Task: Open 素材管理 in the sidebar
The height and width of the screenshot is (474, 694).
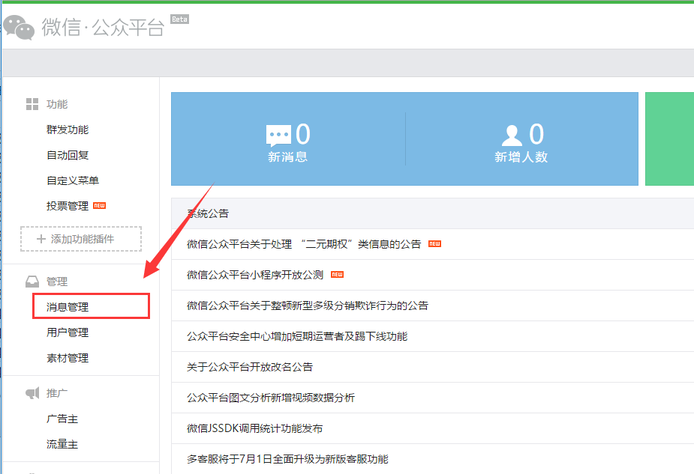Action: point(67,358)
